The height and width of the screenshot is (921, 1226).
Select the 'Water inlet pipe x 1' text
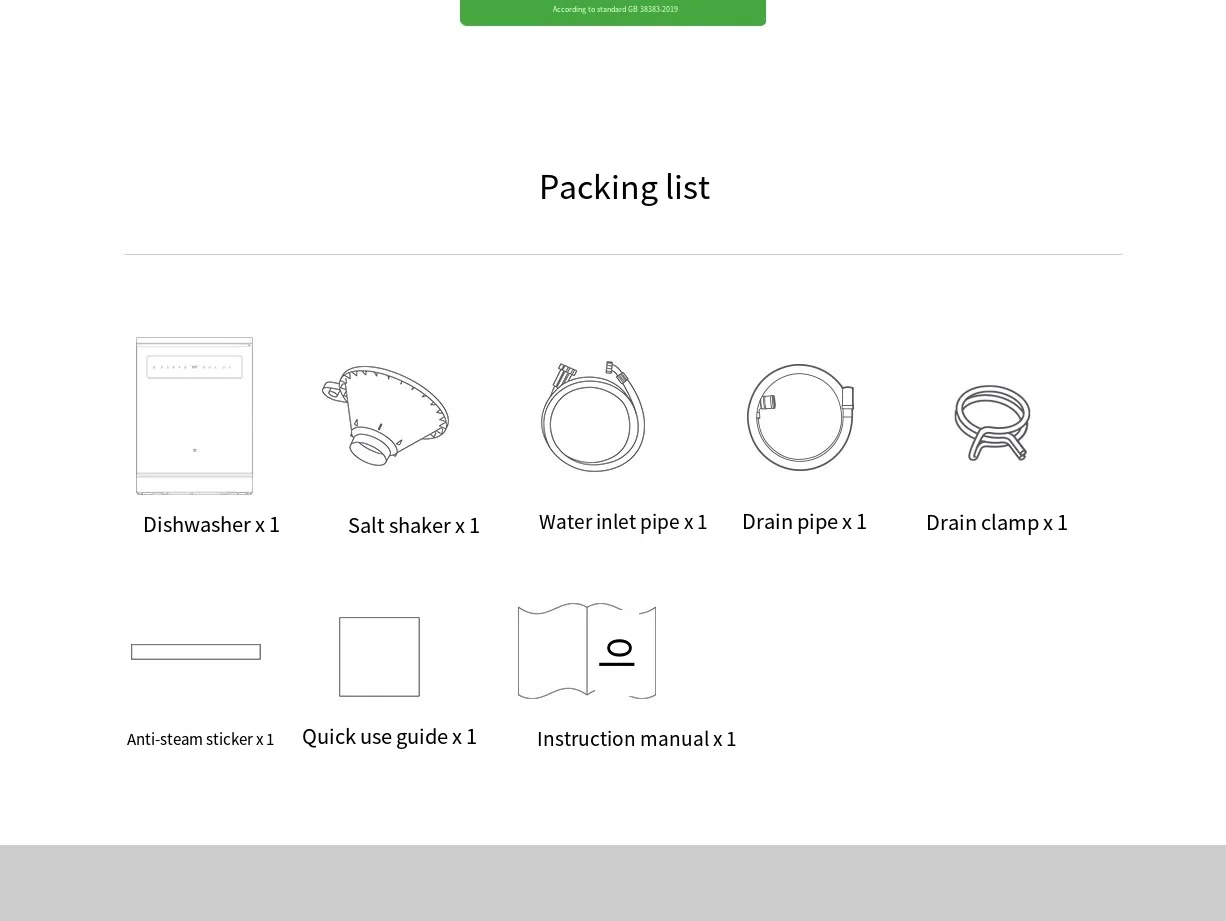tap(623, 522)
